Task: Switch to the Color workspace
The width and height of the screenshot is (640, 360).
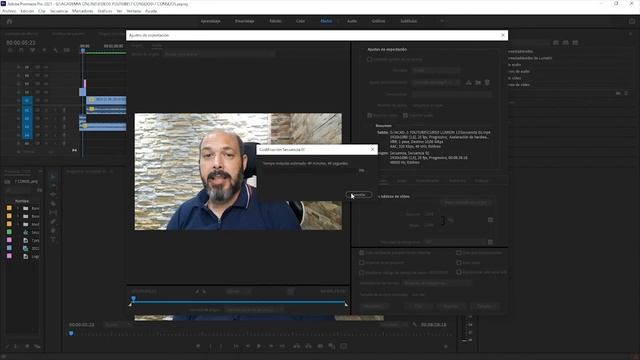Action: [300, 21]
